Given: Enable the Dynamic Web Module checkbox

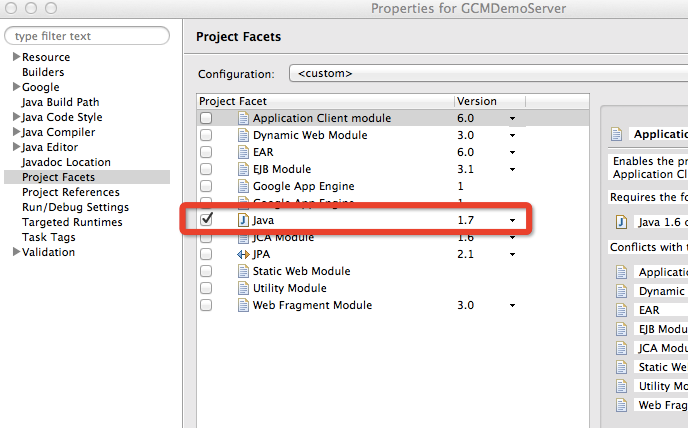Looking at the screenshot, I should tap(206, 135).
